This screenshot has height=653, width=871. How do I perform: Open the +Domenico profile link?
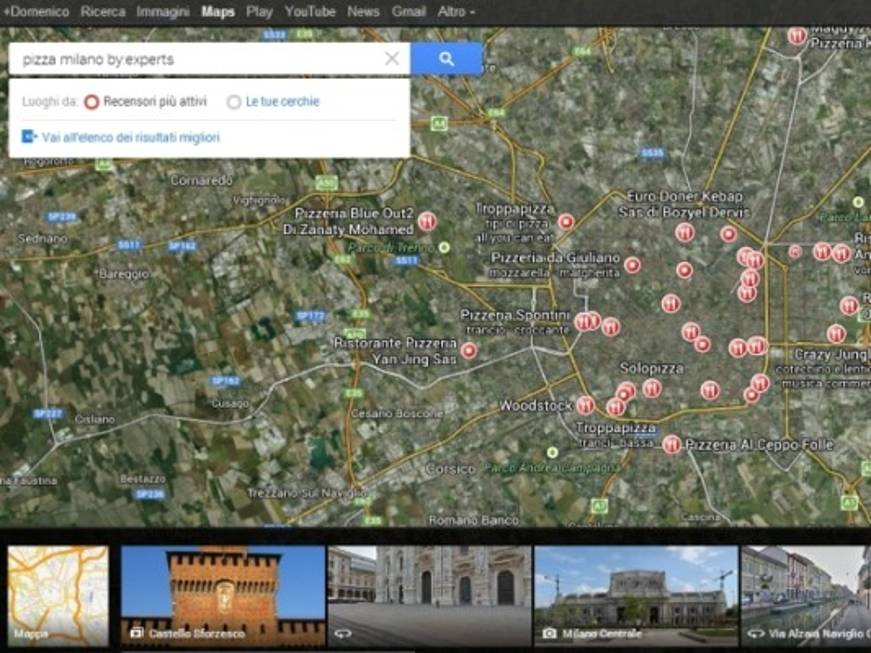[36, 12]
